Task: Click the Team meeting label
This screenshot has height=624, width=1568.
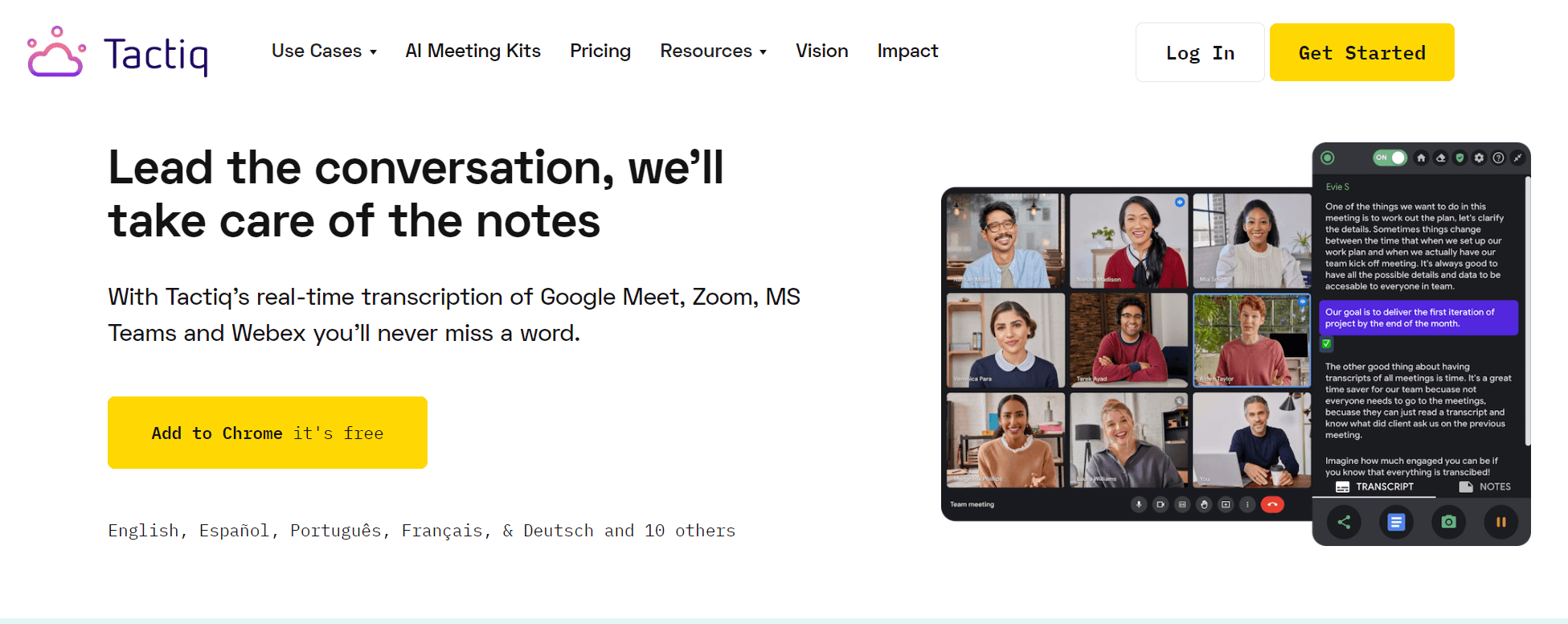Action: (972, 504)
